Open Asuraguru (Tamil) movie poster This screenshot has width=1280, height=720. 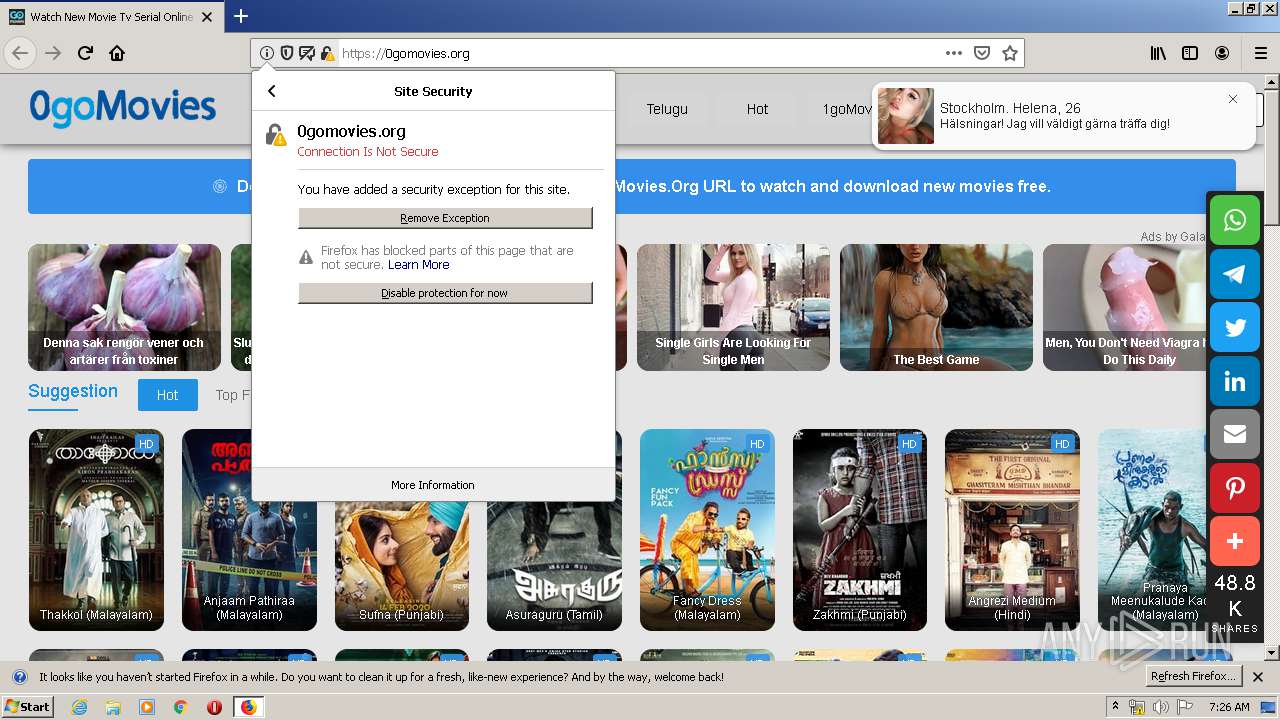pyautogui.click(x=554, y=566)
